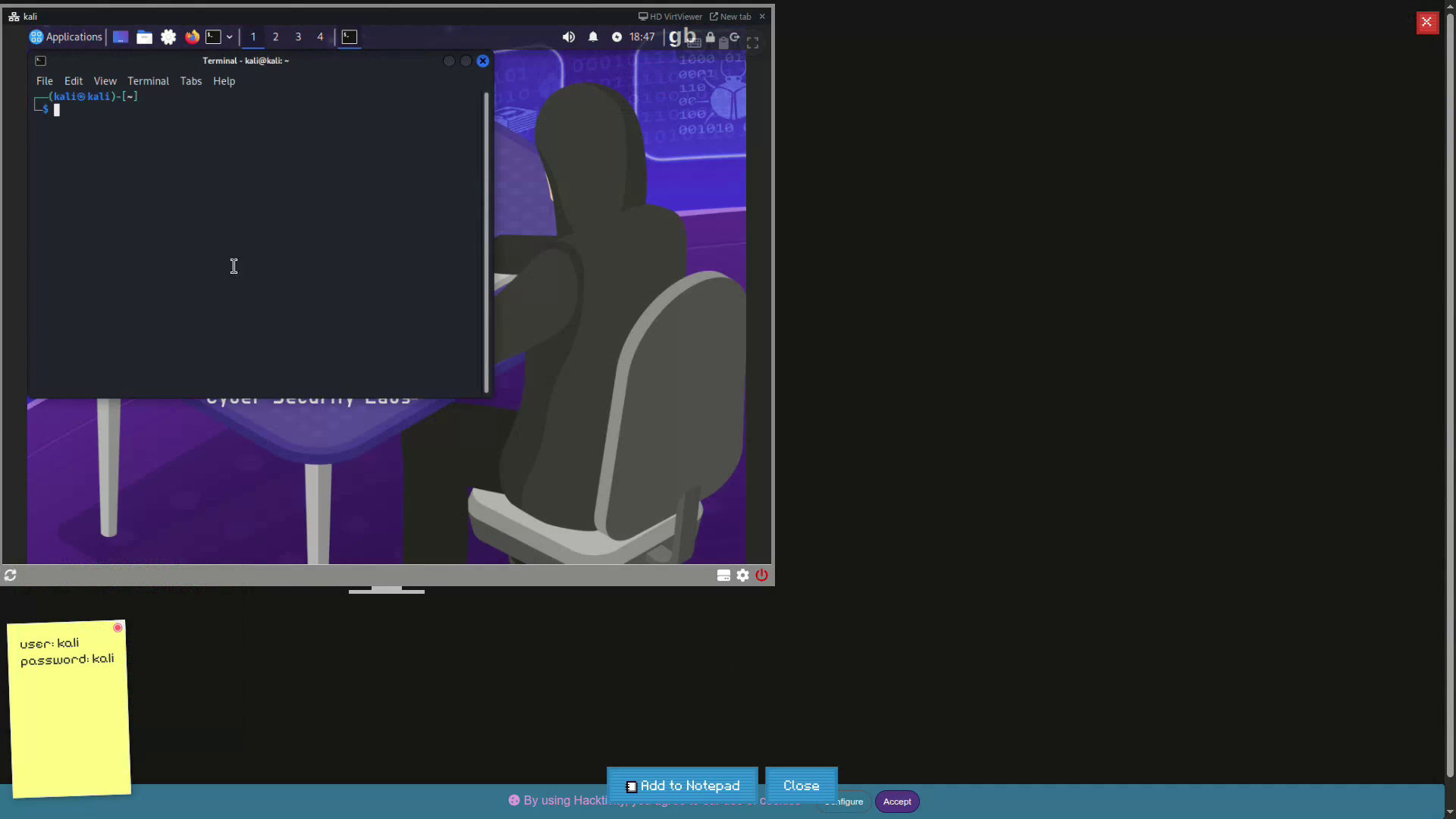Open the Help menu in Terminal
Viewport: 1456px width, 819px height.
coord(224,81)
